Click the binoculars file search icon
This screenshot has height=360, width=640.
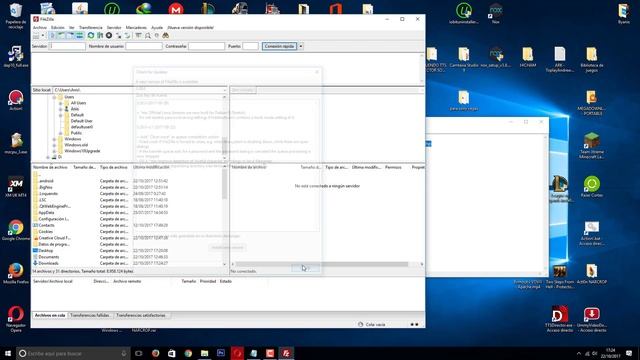coord(166,36)
